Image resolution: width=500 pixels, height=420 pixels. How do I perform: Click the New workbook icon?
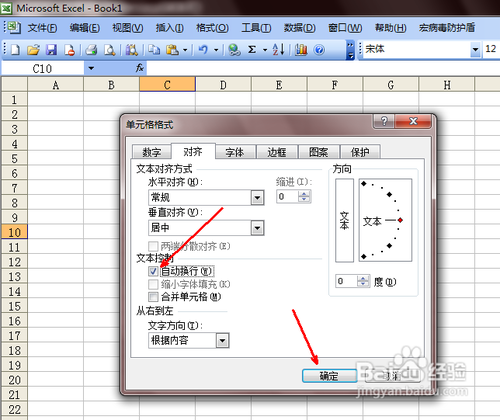(x=15, y=50)
